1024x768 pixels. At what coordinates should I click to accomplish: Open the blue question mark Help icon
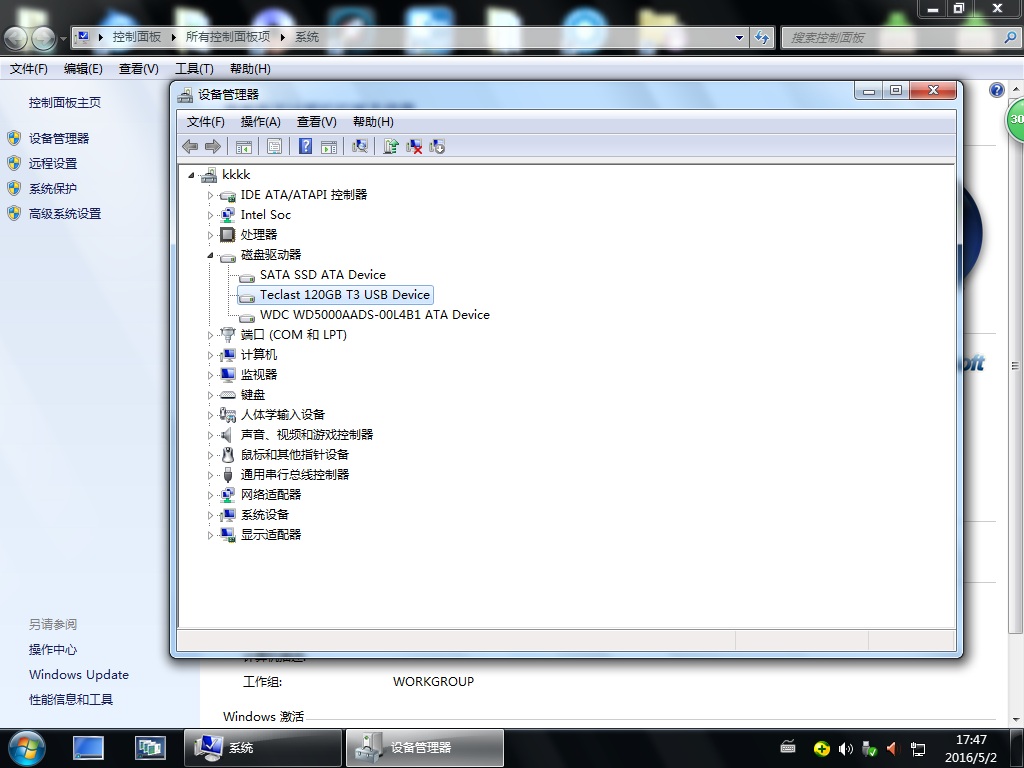tap(305, 146)
